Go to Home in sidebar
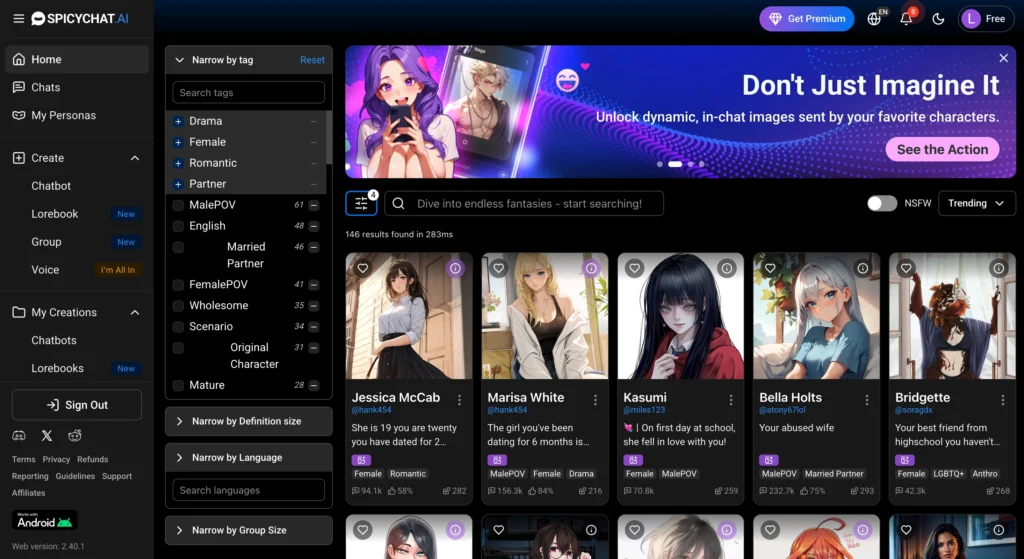The height and width of the screenshot is (559, 1024). point(76,59)
